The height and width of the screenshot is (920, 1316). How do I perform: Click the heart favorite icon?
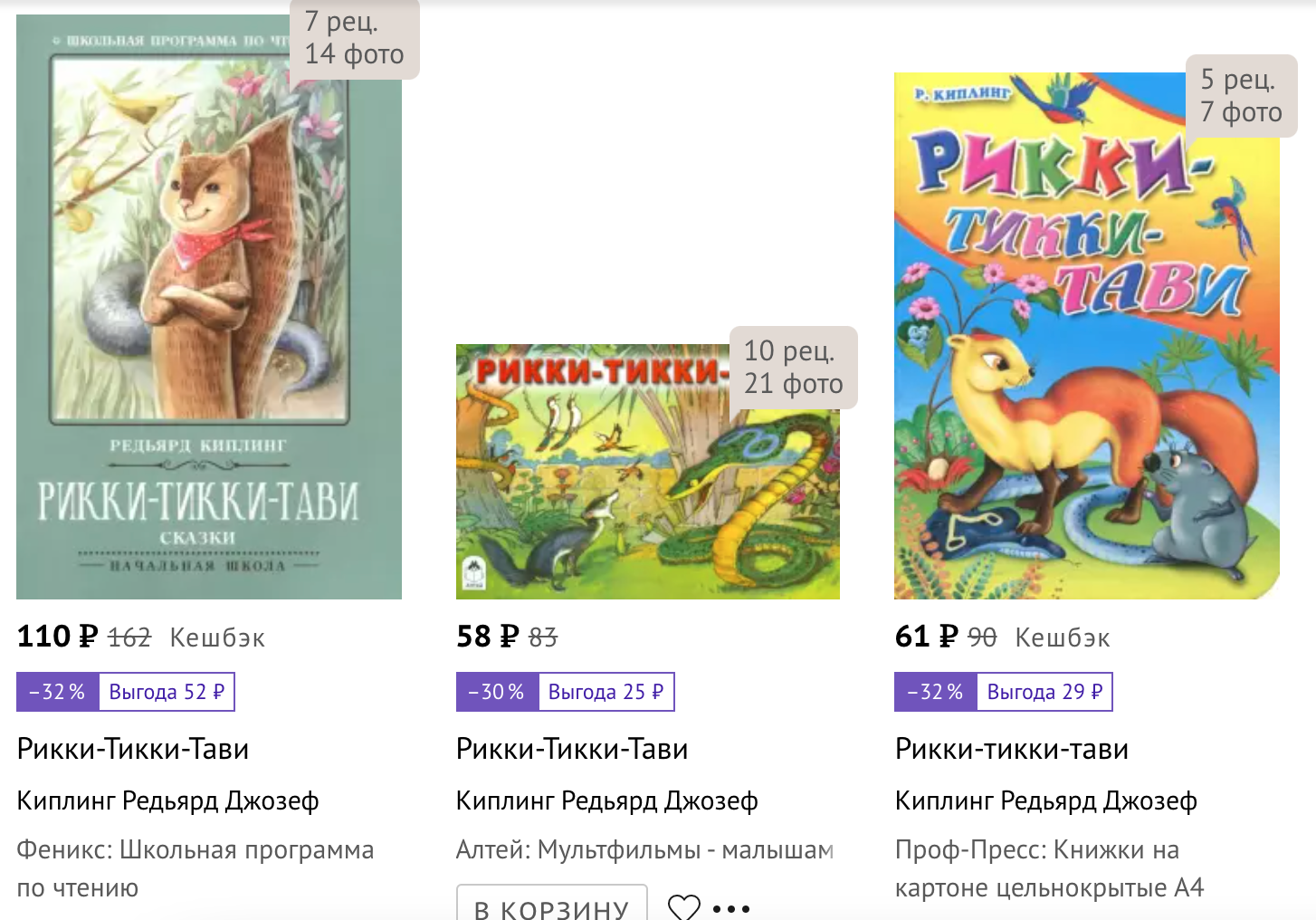pyautogui.click(x=683, y=906)
